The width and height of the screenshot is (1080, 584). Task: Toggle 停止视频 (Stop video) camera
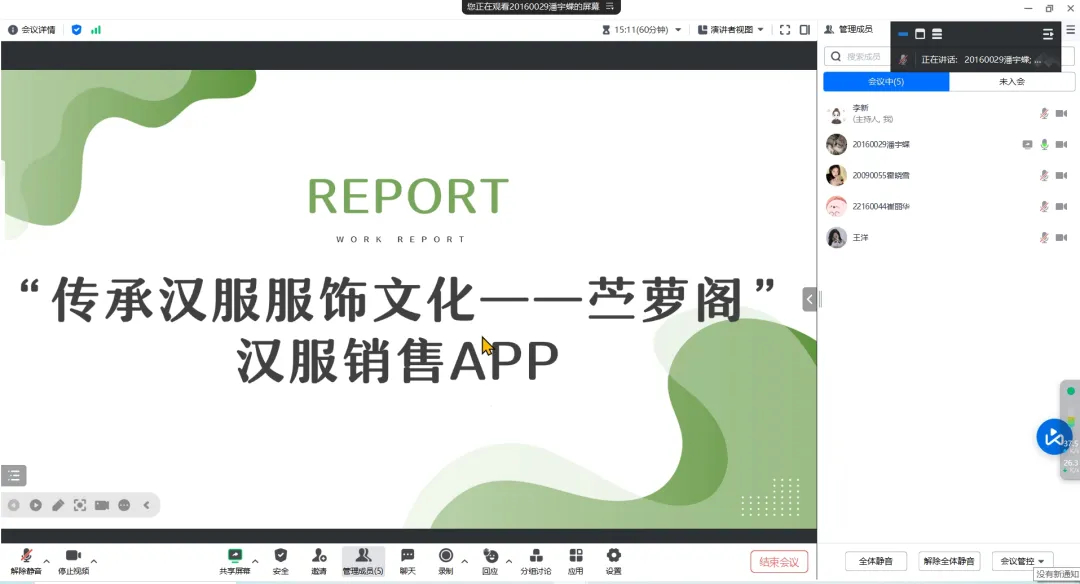[x=73, y=557]
